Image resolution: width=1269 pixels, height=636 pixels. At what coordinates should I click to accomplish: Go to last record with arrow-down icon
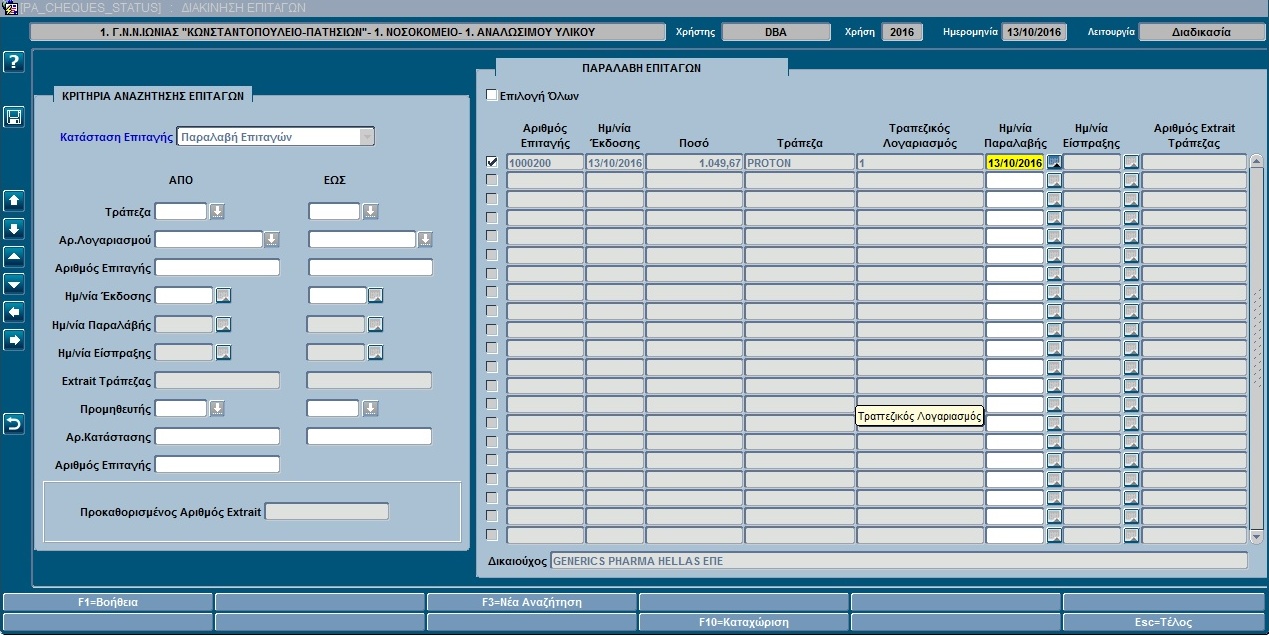click(x=14, y=228)
